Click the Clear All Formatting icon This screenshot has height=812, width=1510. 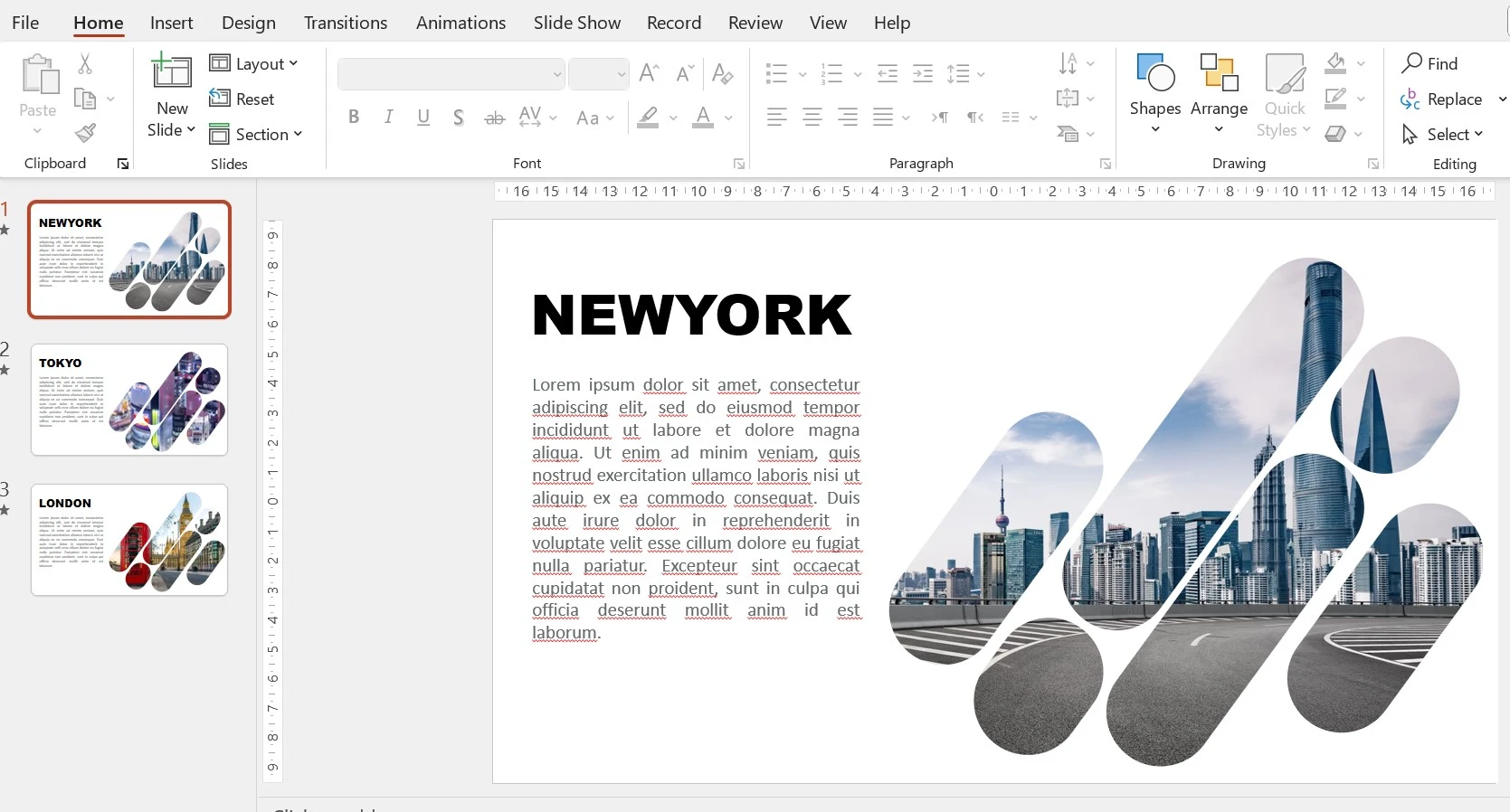click(722, 73)
